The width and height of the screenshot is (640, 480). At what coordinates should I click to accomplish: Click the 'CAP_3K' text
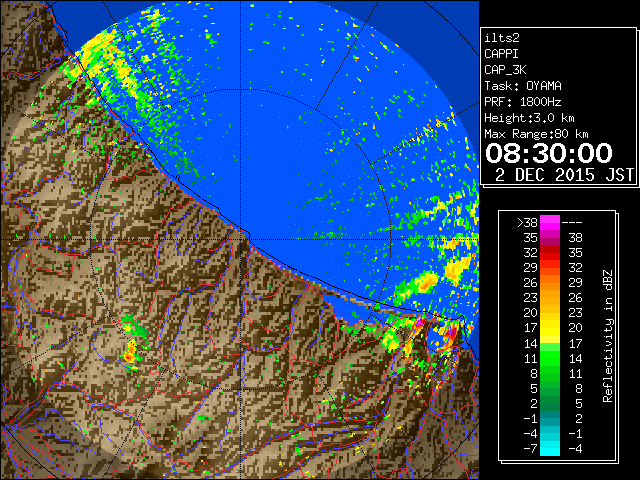[x=505, y=70]
